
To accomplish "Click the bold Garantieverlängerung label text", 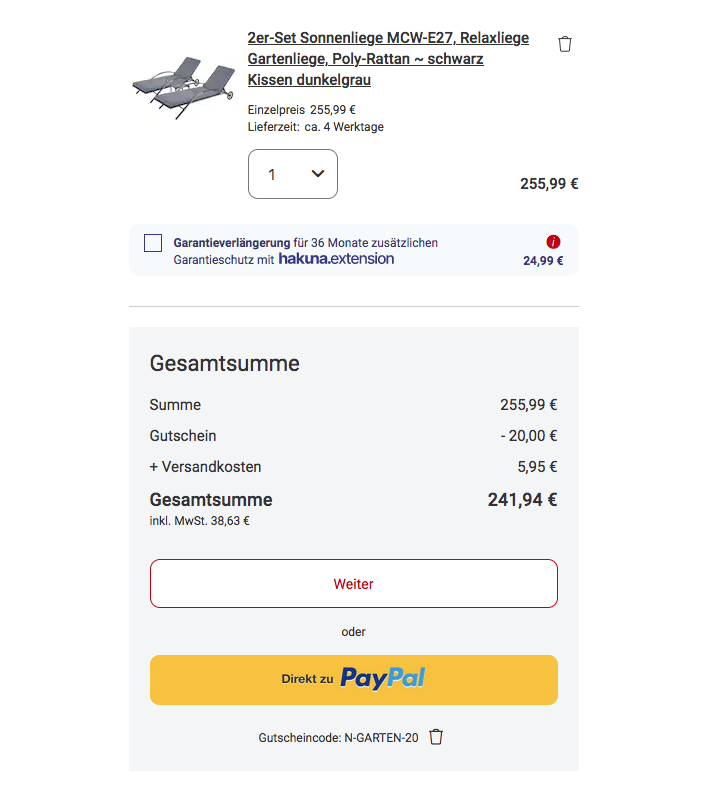I will (x=232, y=243).
